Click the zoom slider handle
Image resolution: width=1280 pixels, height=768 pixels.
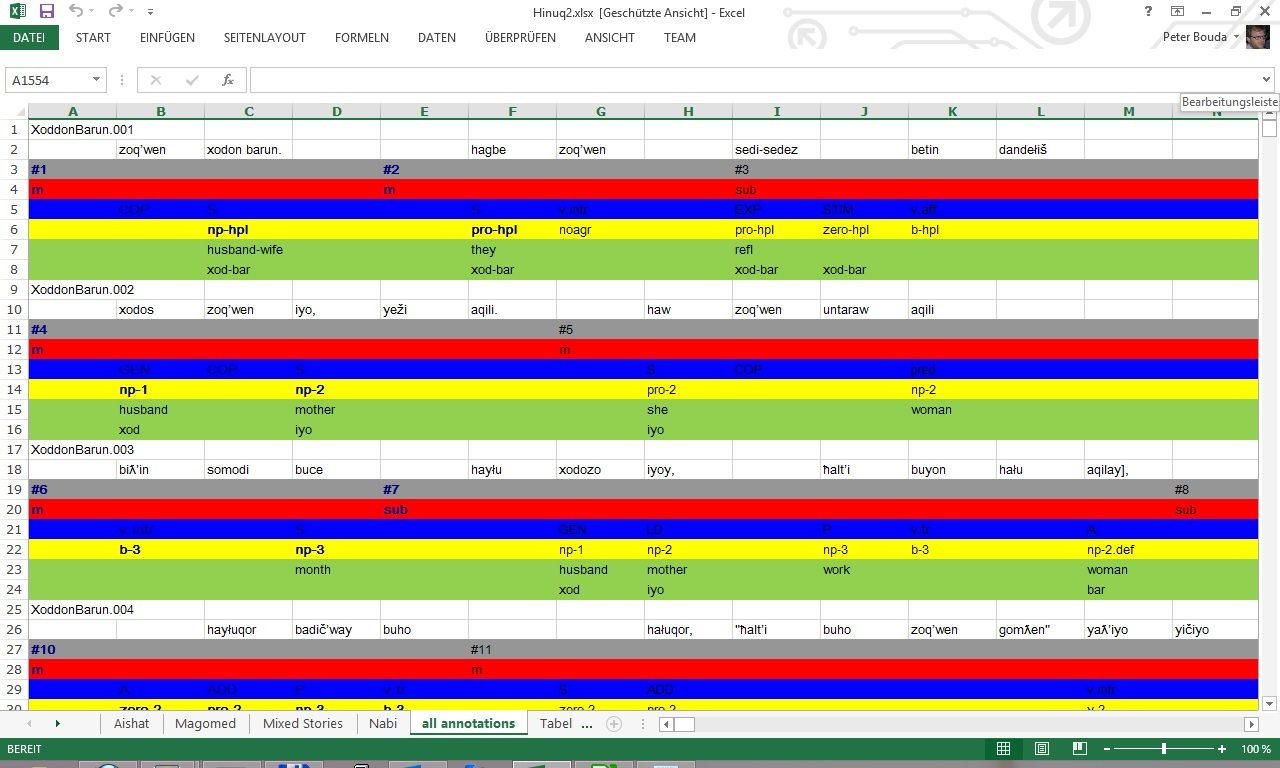click(x=1164, y=749)
